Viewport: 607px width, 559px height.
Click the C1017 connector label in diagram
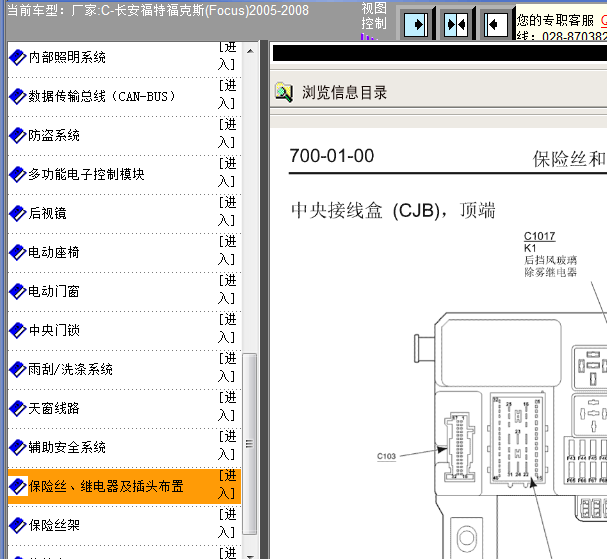[x=539, y=236]
